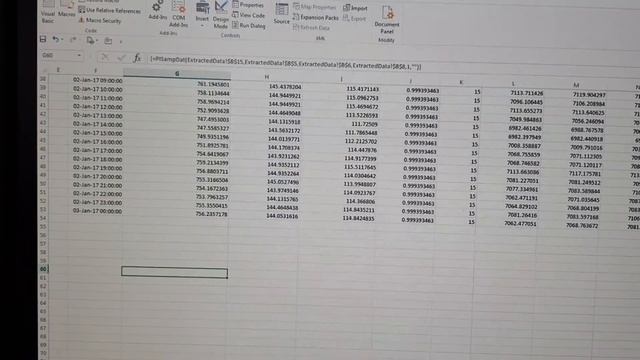Click cell with 02-Jan-17 23:00:00

point(97,202)
